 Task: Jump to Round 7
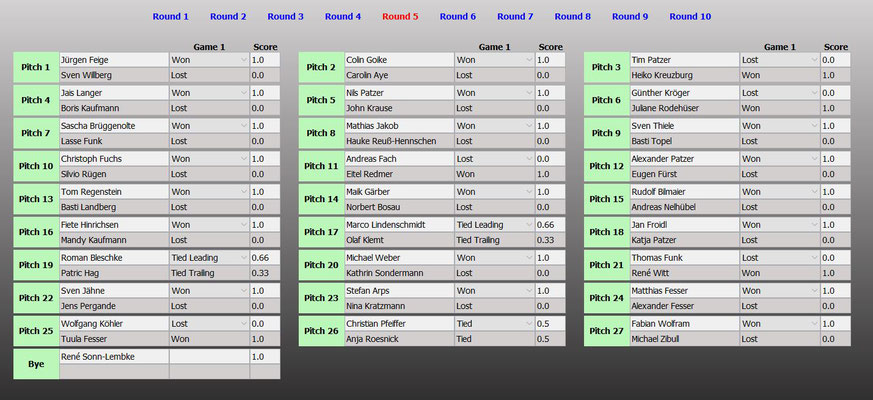pos(515,16)
